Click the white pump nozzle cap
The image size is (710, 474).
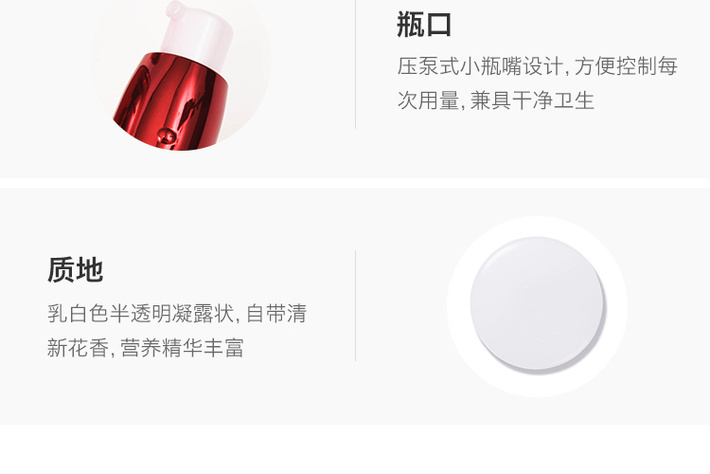196,34
